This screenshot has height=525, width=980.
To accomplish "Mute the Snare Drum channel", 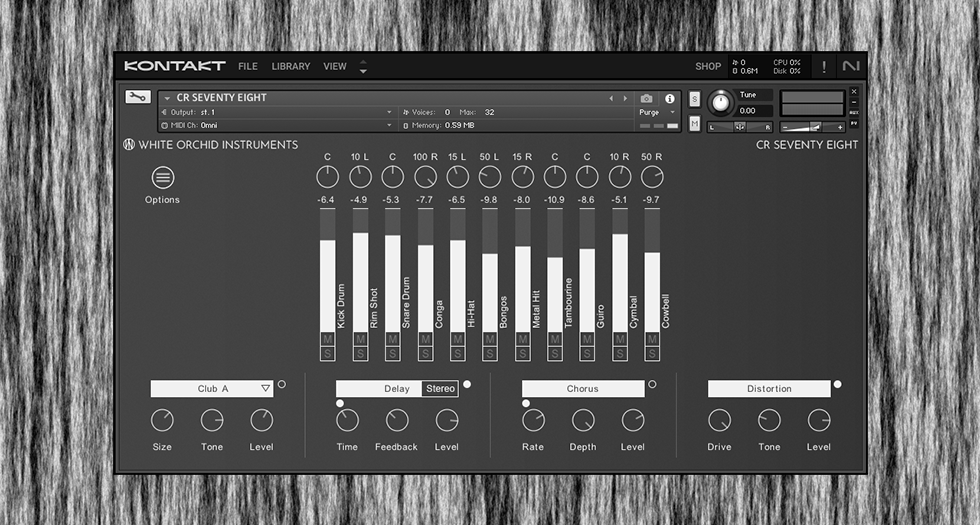I will point(392,339).
